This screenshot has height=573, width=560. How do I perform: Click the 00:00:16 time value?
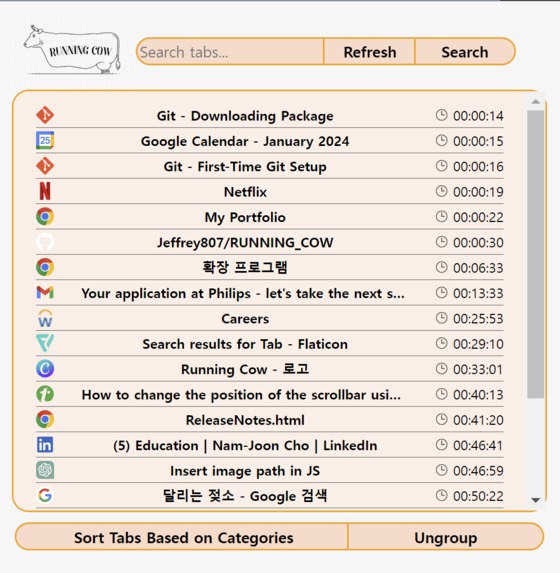pos(478,167)
